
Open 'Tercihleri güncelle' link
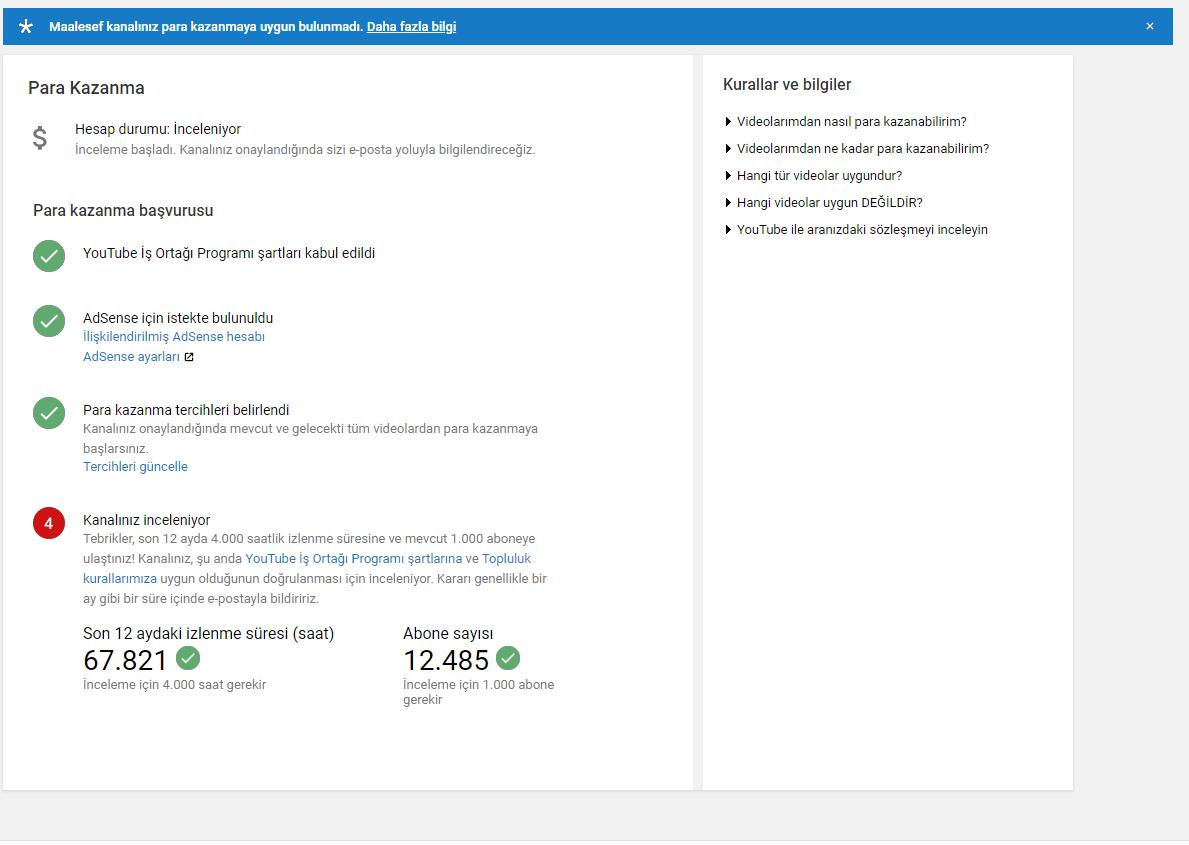click(135, 466)
